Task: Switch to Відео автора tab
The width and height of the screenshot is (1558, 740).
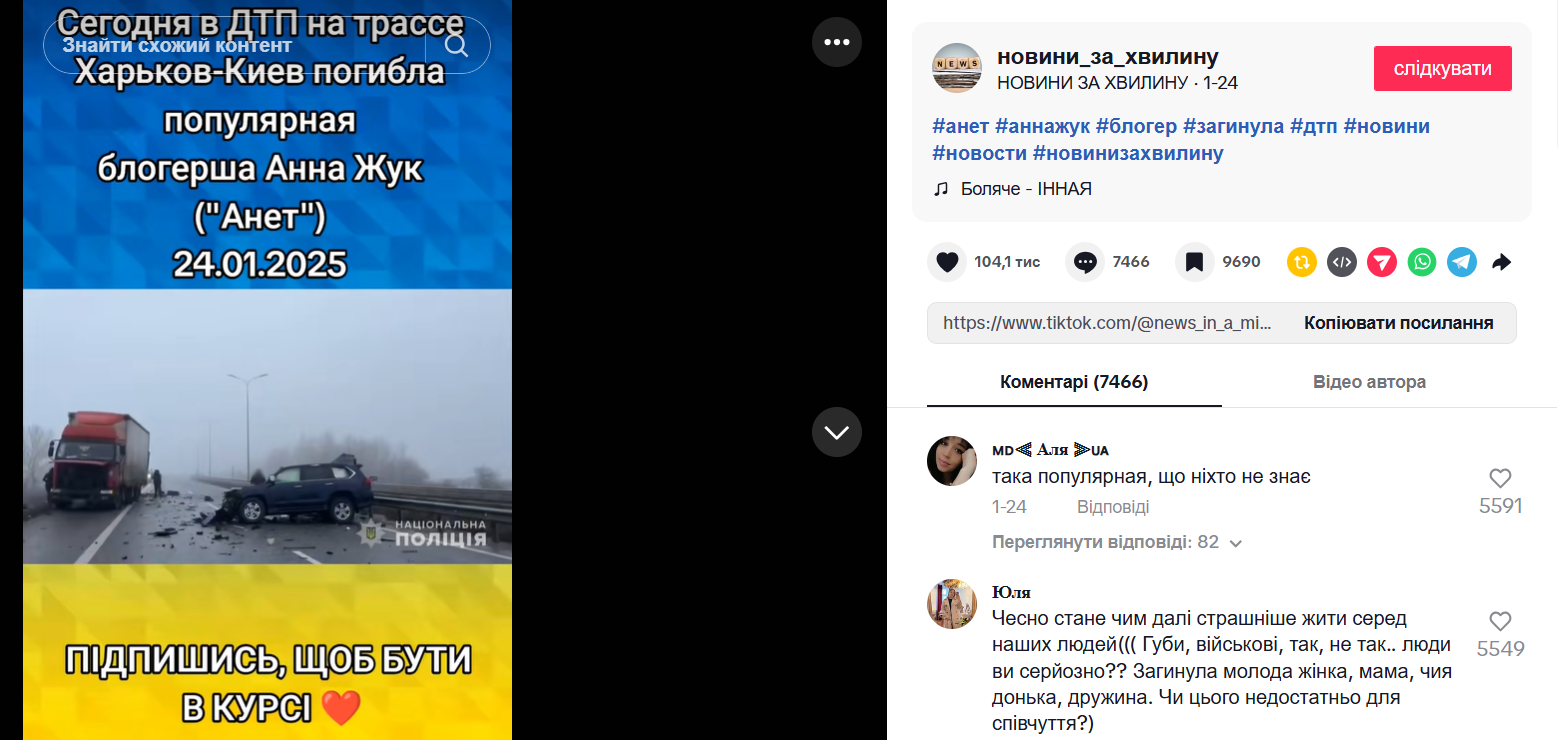Action: tap(1369, 382)
